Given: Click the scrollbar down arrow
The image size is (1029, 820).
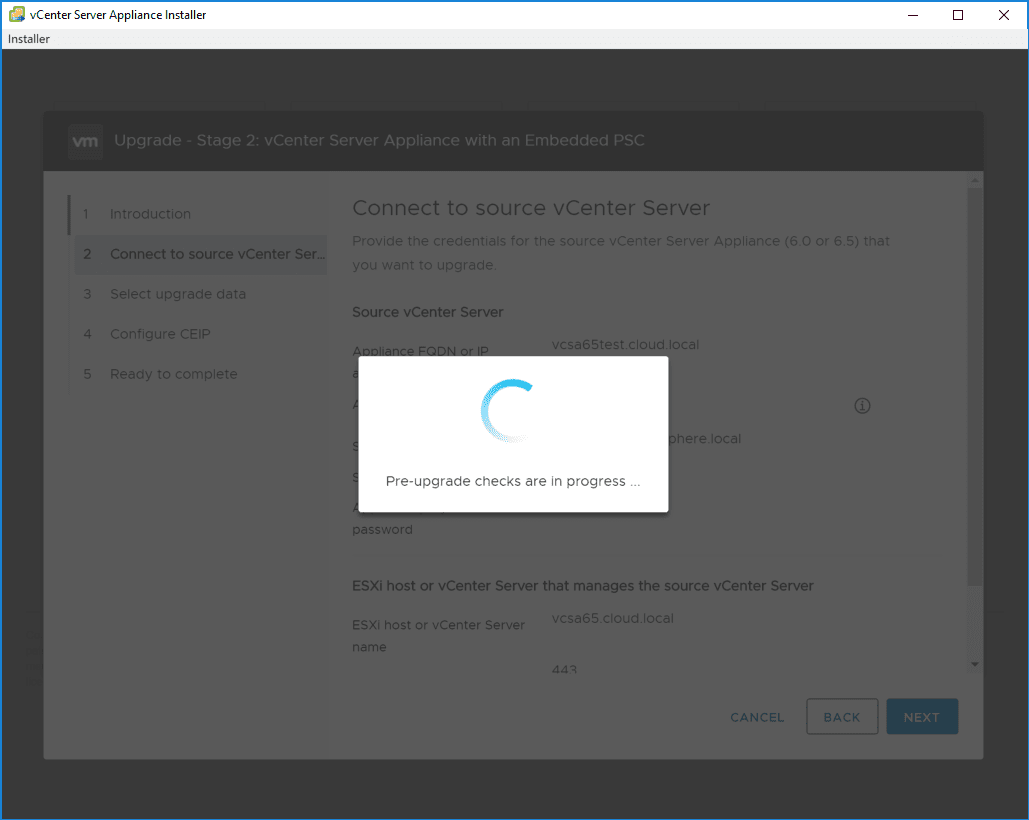Looking at the screenshot, I should pos(975,665).
